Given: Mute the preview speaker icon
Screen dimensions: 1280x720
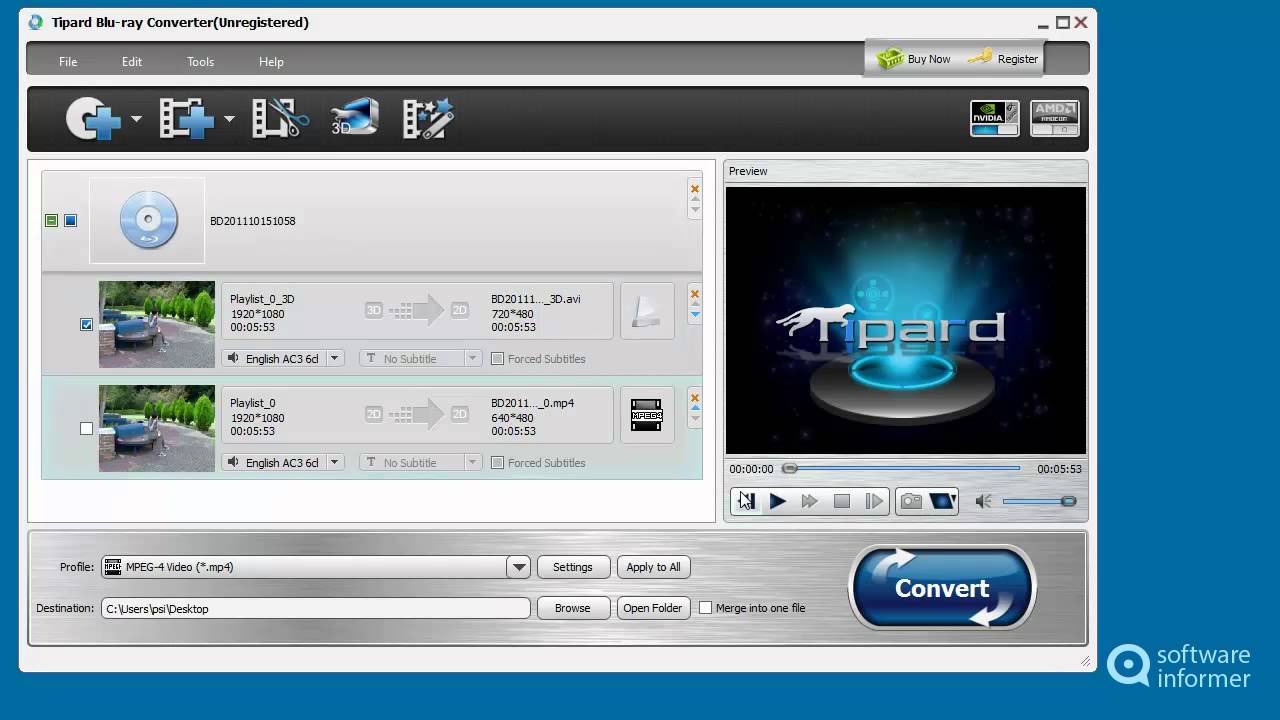Looking at the screenshot, I should tap(983, 501).
